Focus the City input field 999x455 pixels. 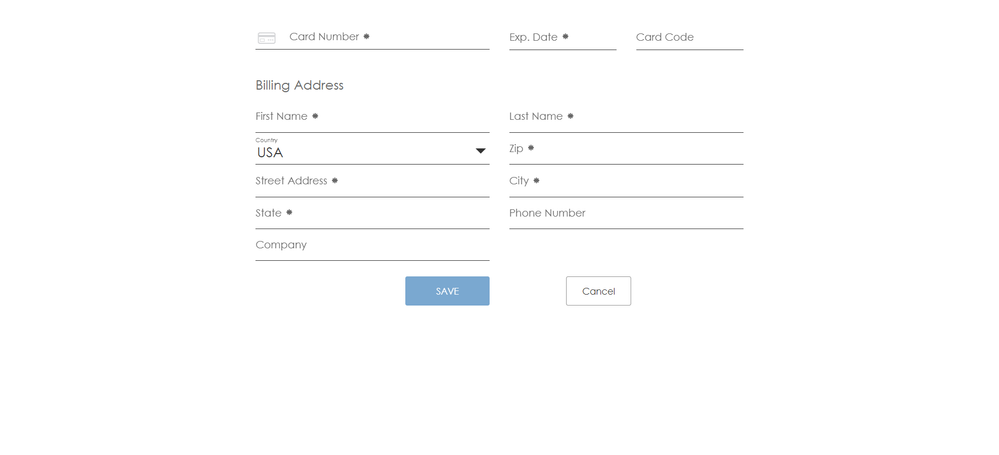626,181
